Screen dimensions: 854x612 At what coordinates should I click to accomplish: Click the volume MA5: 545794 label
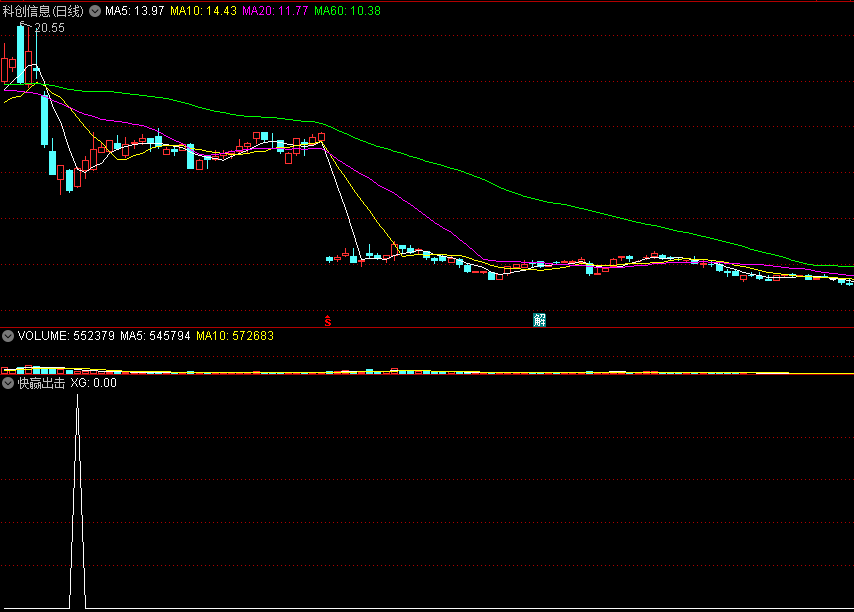click(155, 336)
